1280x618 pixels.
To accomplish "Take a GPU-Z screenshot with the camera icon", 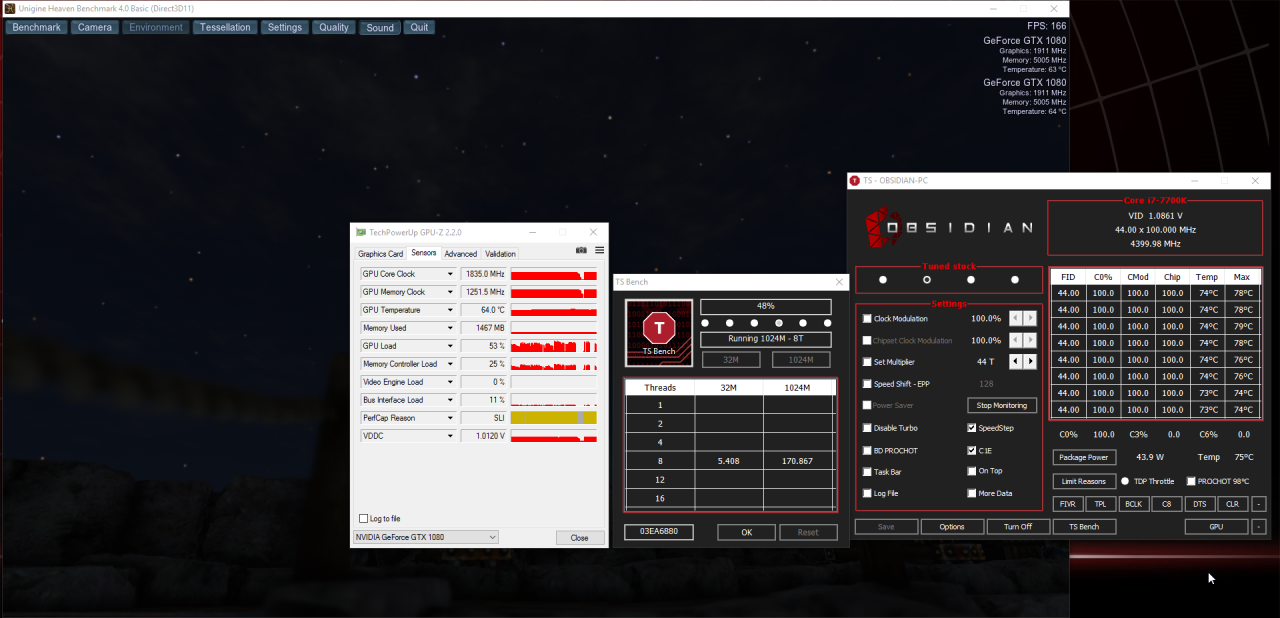I will (x=581, y=250).
